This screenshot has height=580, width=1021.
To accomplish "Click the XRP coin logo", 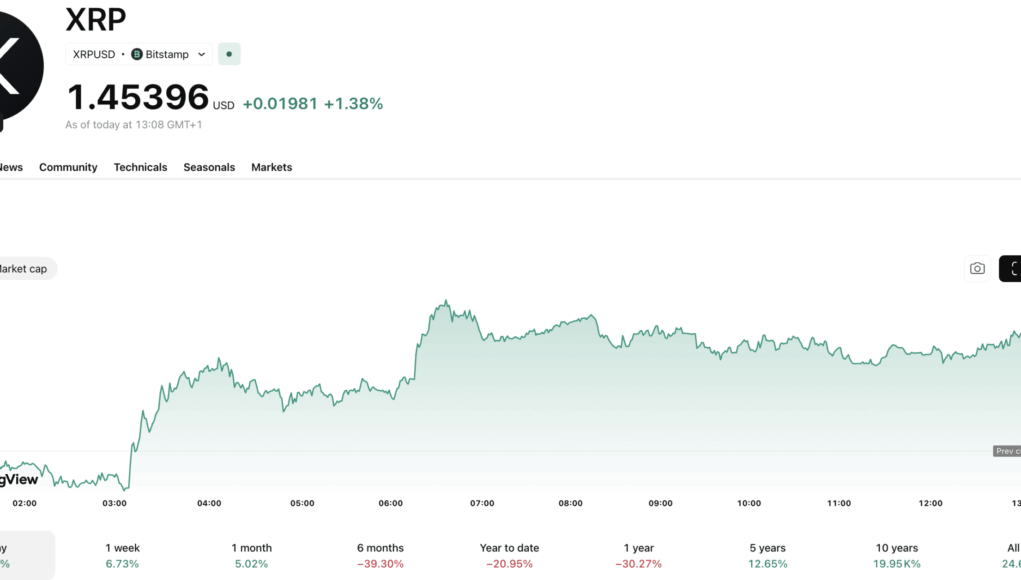I will (x=20, y=60).
